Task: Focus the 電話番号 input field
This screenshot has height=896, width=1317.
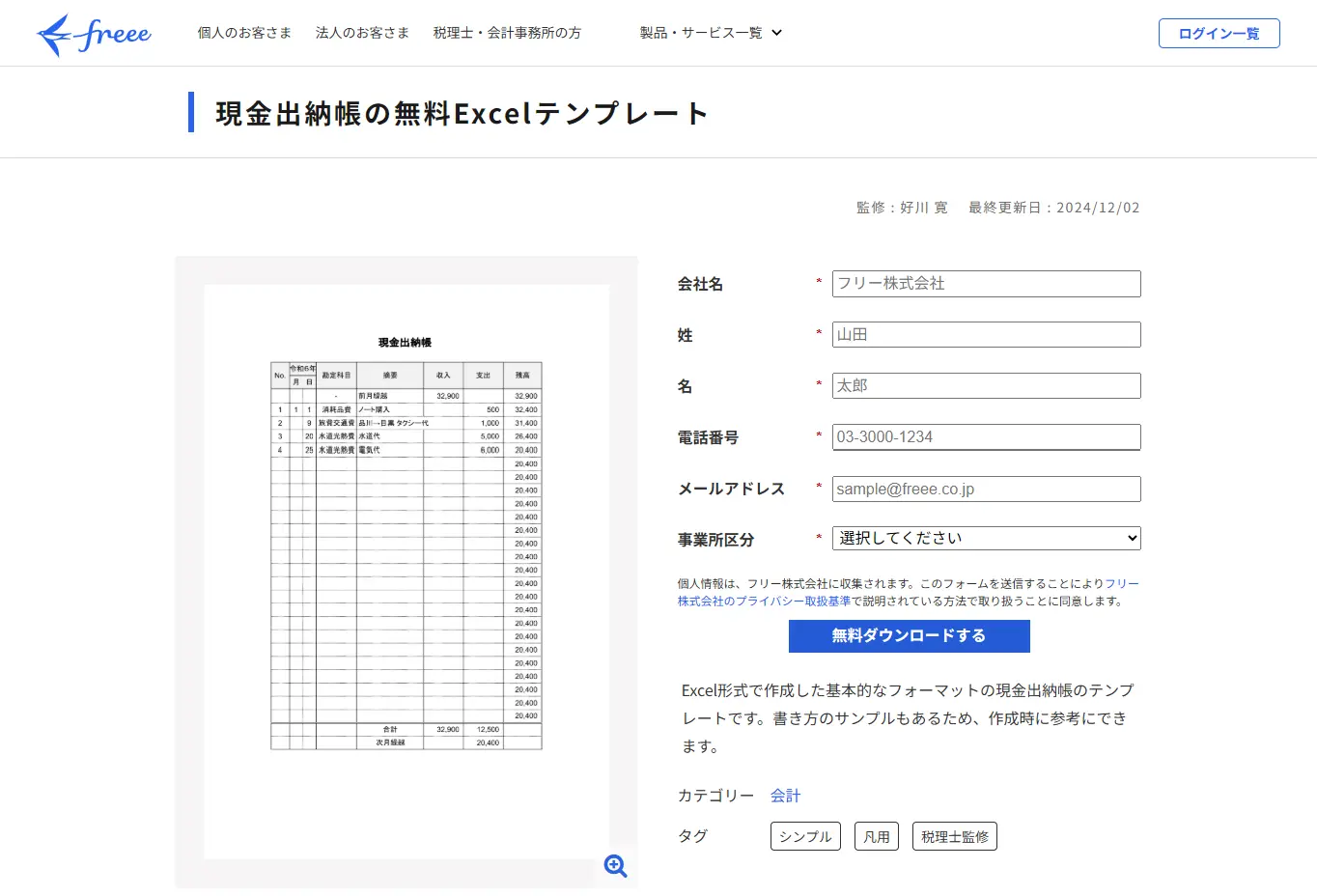Action: tap(986, 437)
